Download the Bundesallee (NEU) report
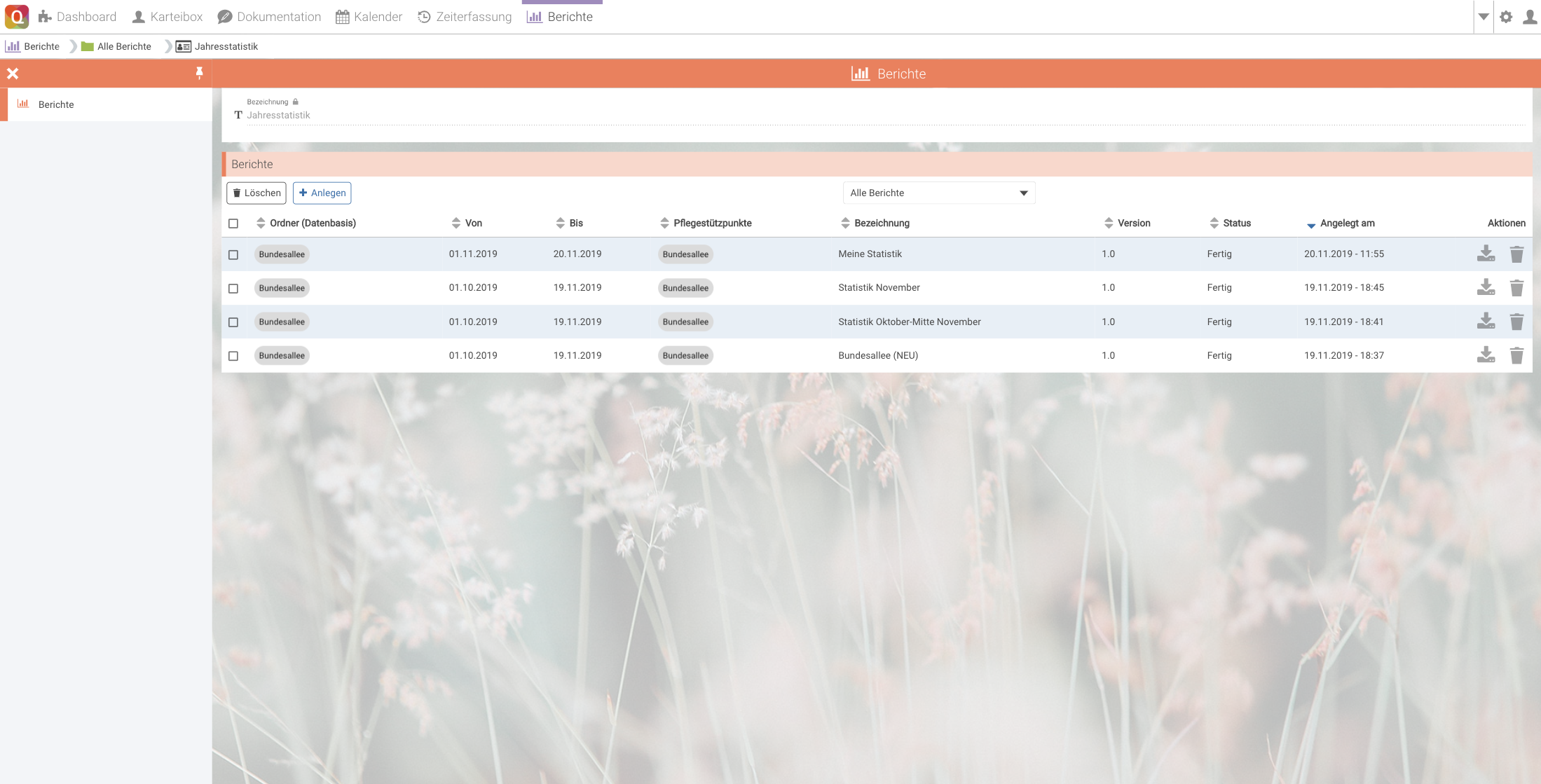The image size is (1541, 784). [1486, 355]
